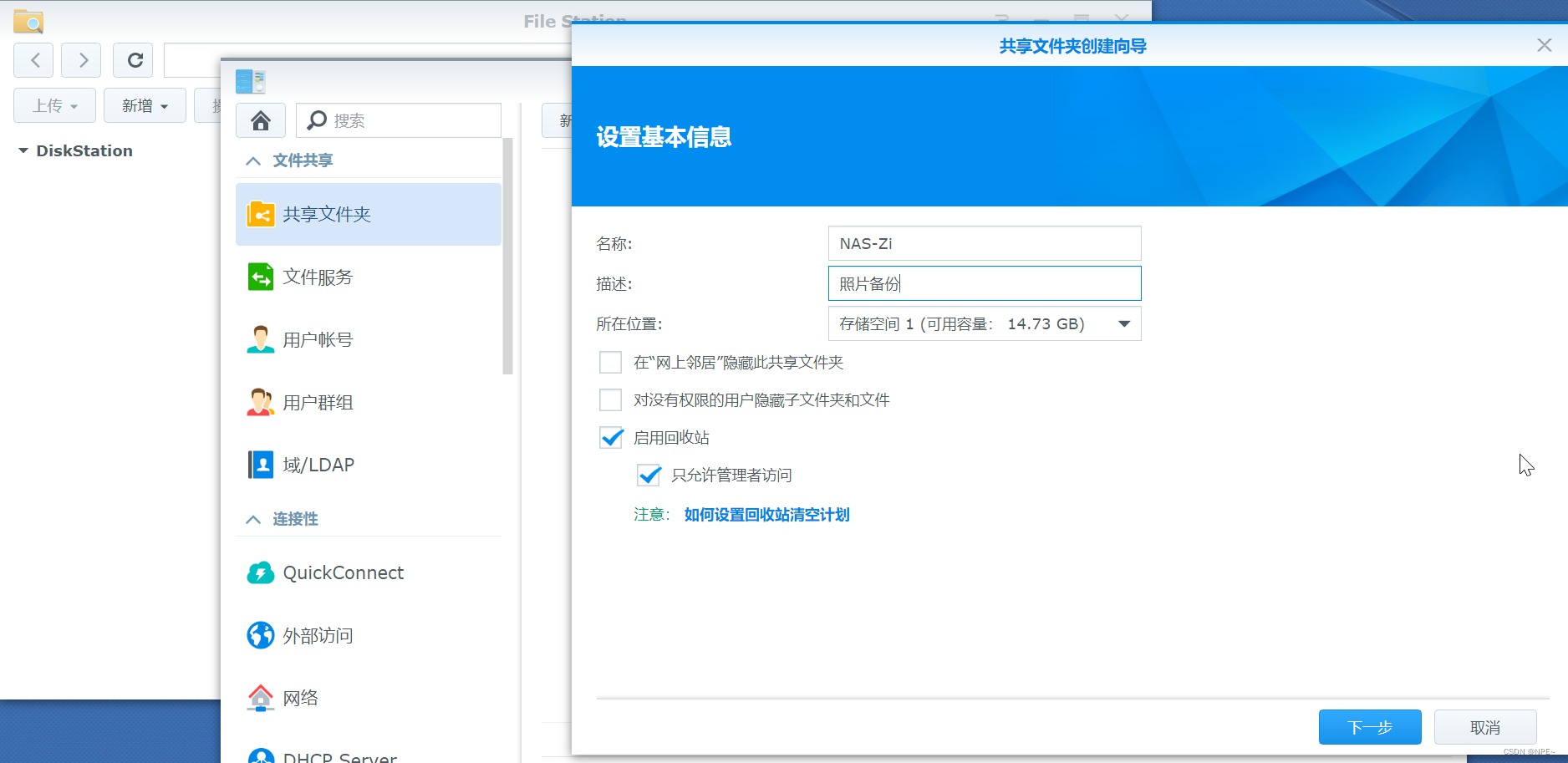Select 网络 in the sidebar
Viewport: 1568px width, 763px height.
point(369,698)
